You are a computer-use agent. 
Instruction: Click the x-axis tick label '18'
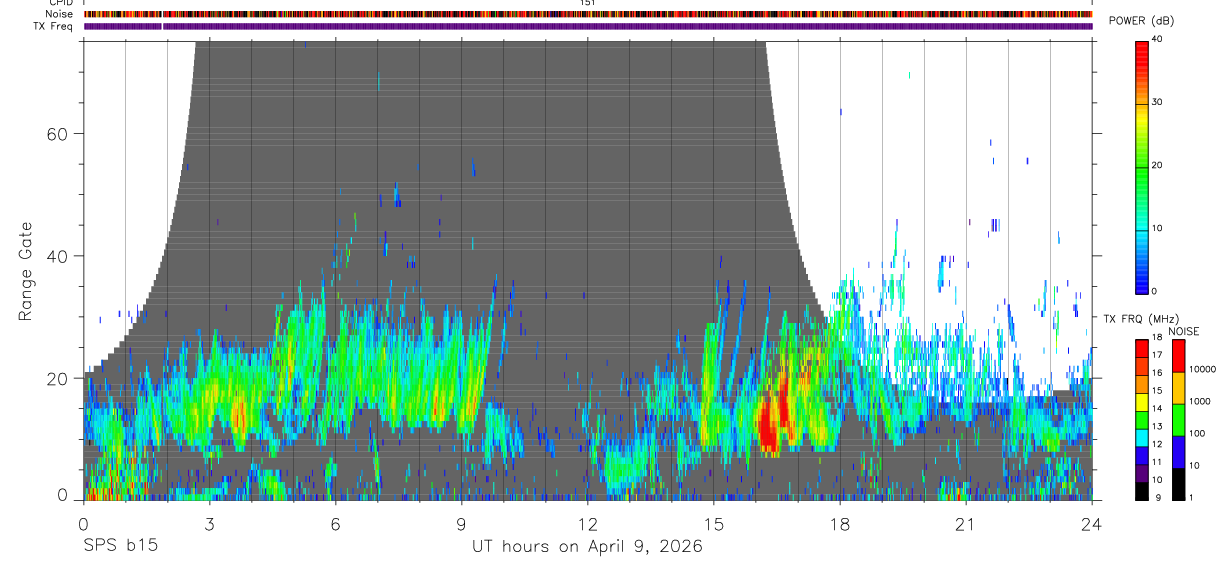click(x=840, y=523)
